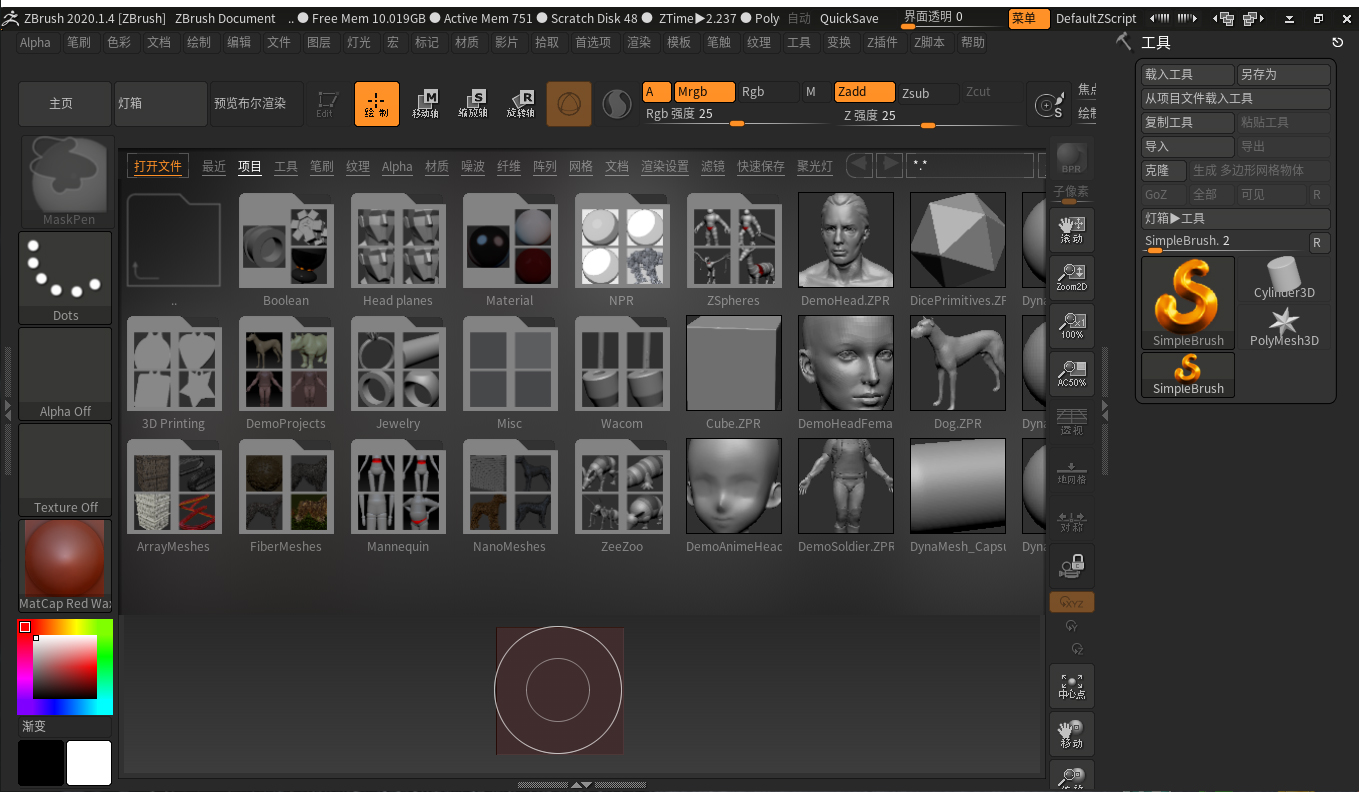
Task: Adjust the Rgb 强度 slider
Action: point(737,114)
